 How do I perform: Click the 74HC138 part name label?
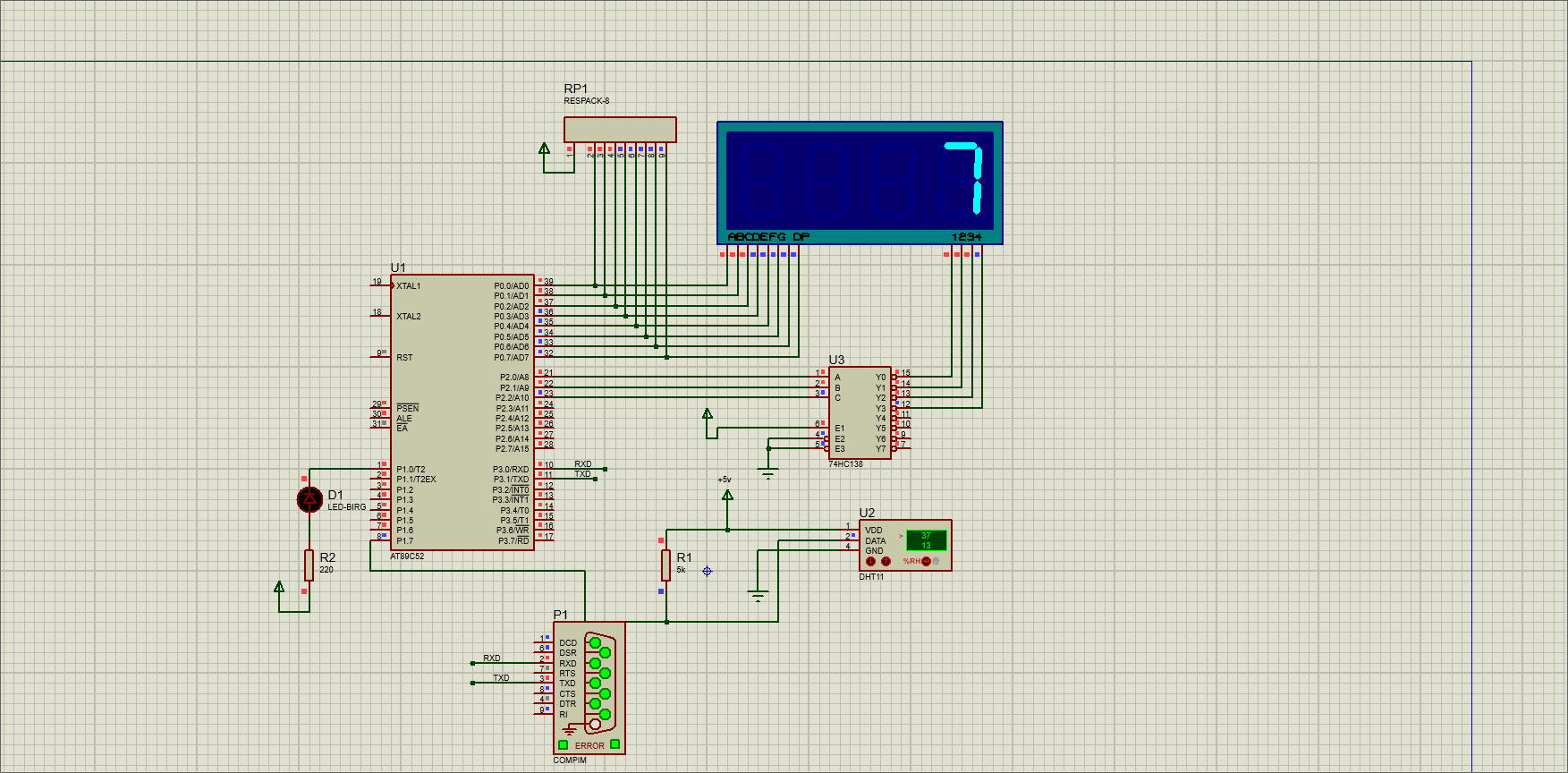[x=846, y=464]
